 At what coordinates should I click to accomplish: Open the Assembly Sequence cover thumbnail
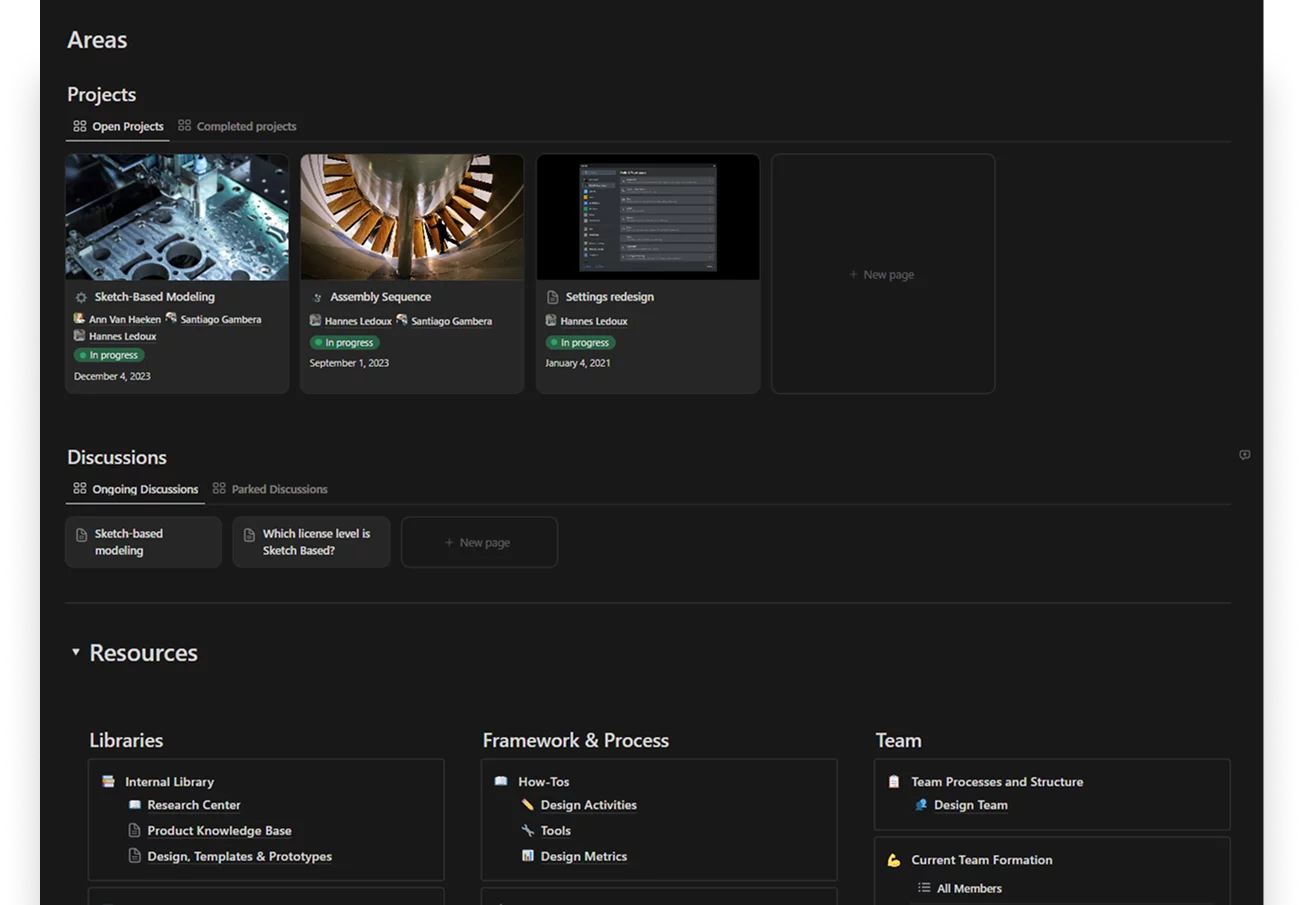[412, 217]
